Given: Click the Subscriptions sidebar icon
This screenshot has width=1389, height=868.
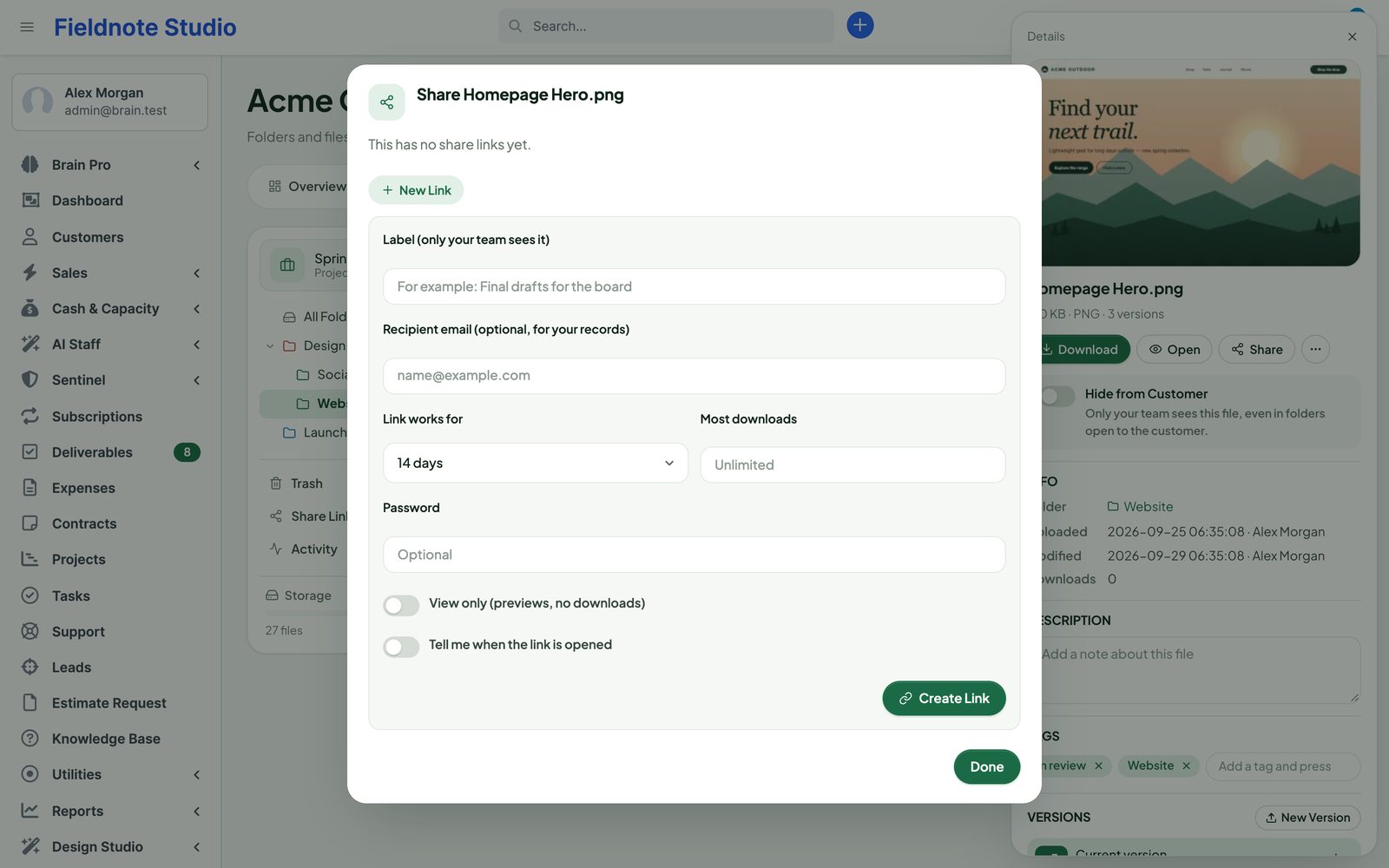Looking at the screenshot, I should 30,417.
